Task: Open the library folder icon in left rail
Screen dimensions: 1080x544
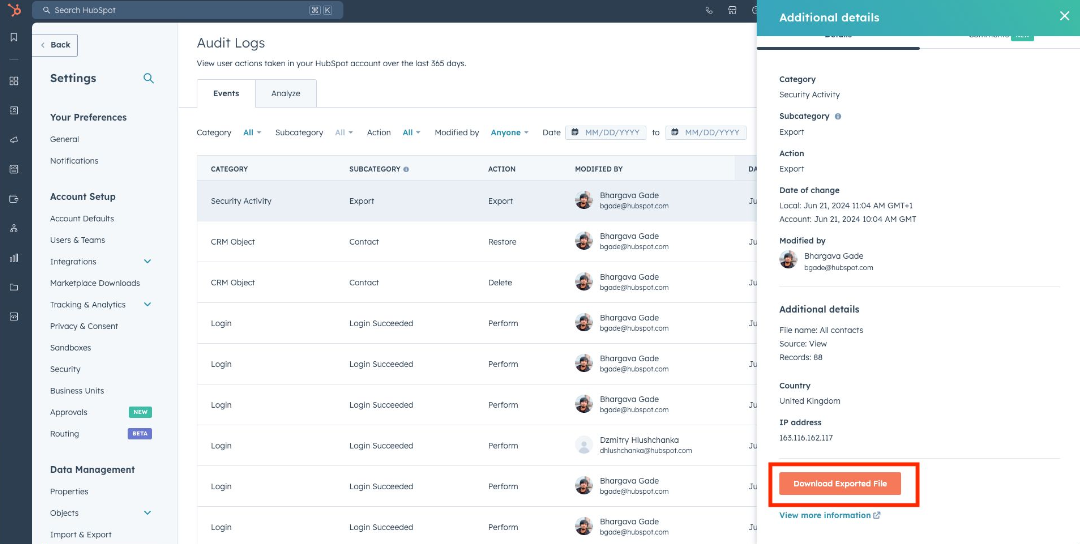Action: pos(14,287)
